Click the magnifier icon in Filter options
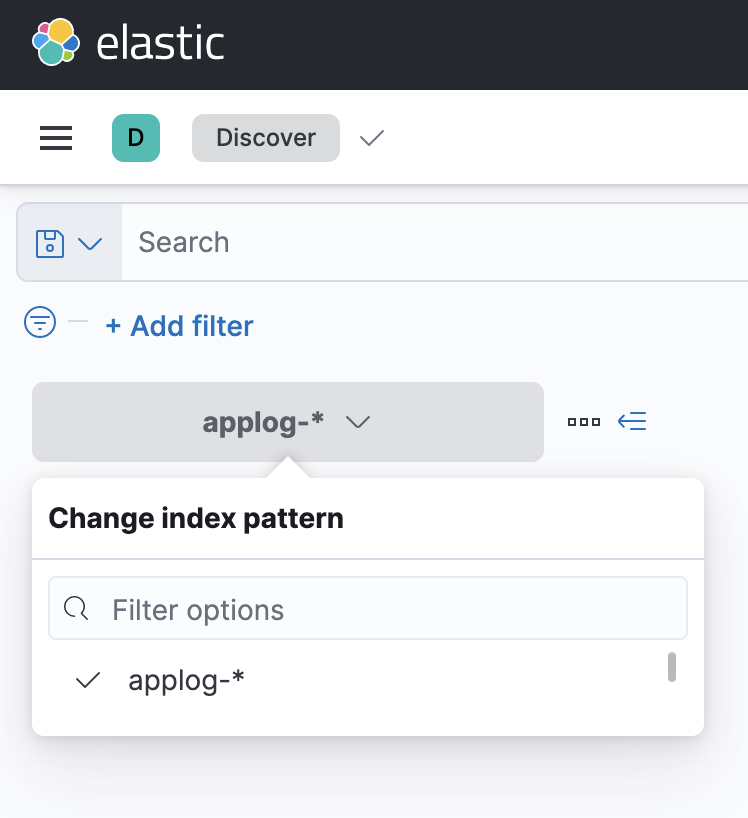This screenshot has width=748, height=818. pyautogui.click(x=76, y=608)
